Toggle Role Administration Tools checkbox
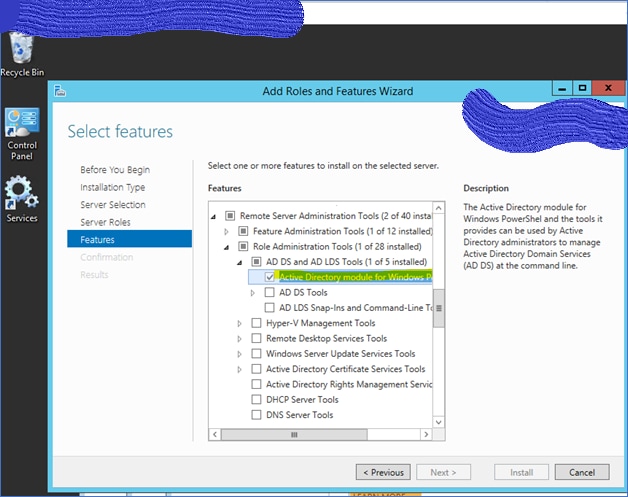Image resolution: width=628 pixels, height=497 pixels. pyautogui.click(x=243, y=246)
